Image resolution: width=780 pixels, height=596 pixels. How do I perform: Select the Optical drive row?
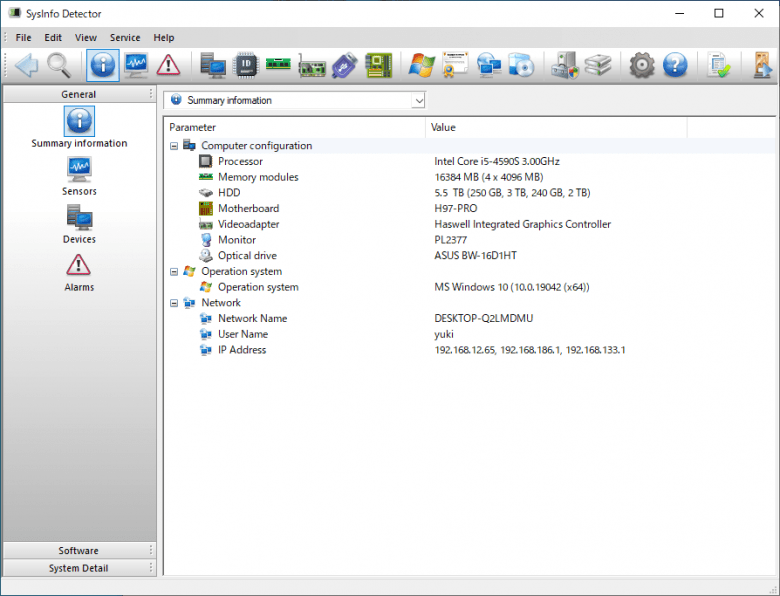coord(469,256)
